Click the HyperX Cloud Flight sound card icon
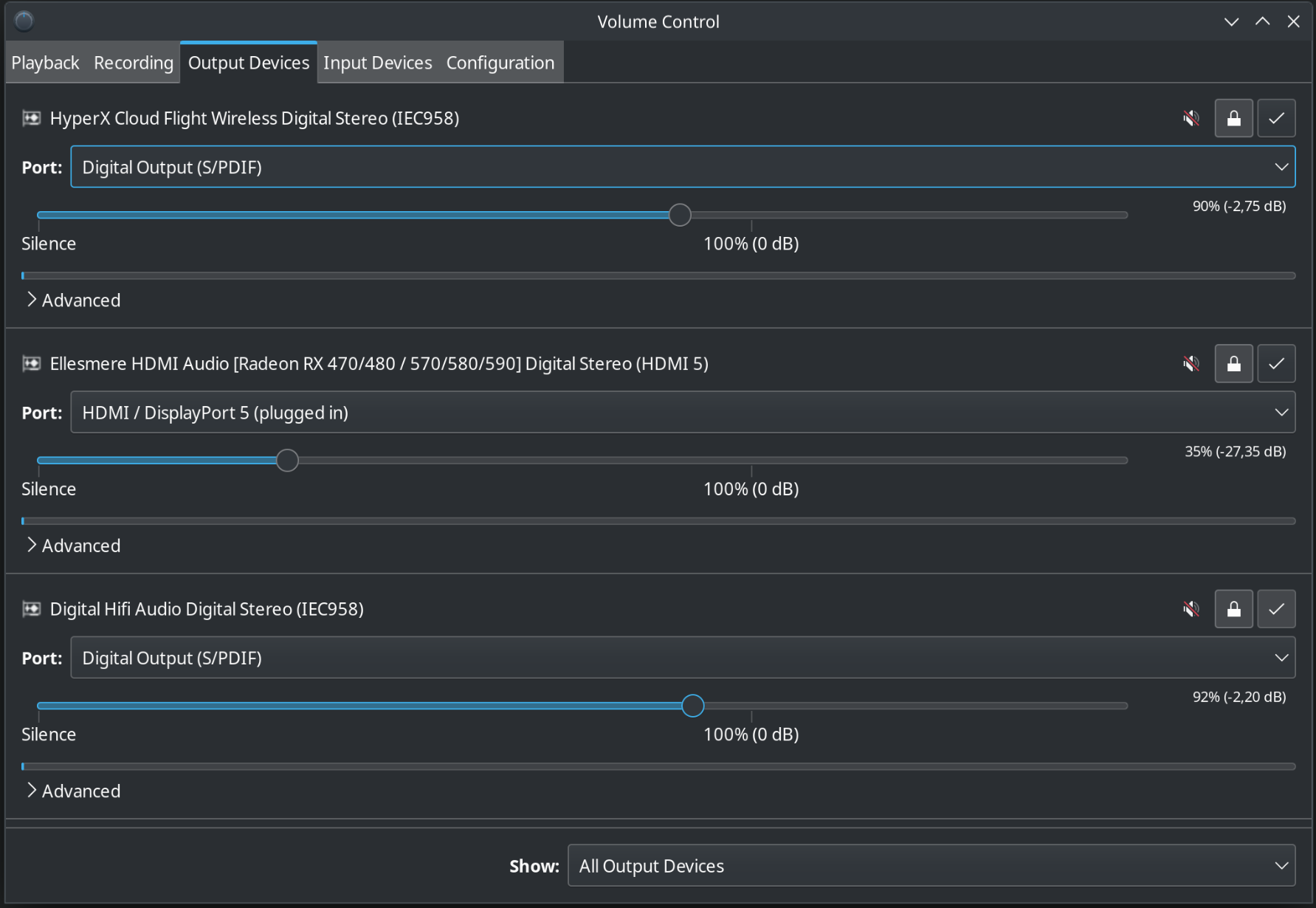 (32, 118)
